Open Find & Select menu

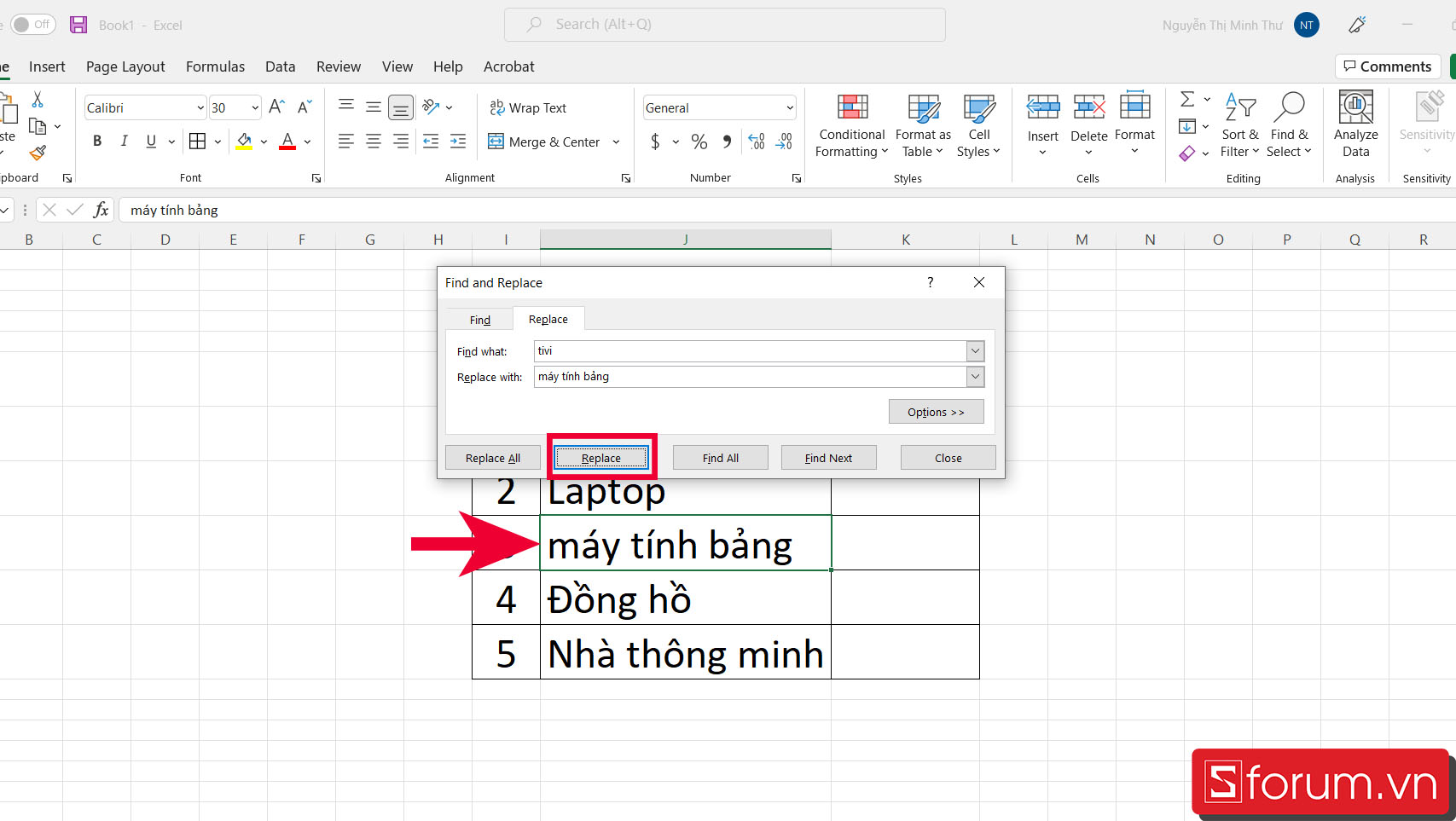point(1289,125)
